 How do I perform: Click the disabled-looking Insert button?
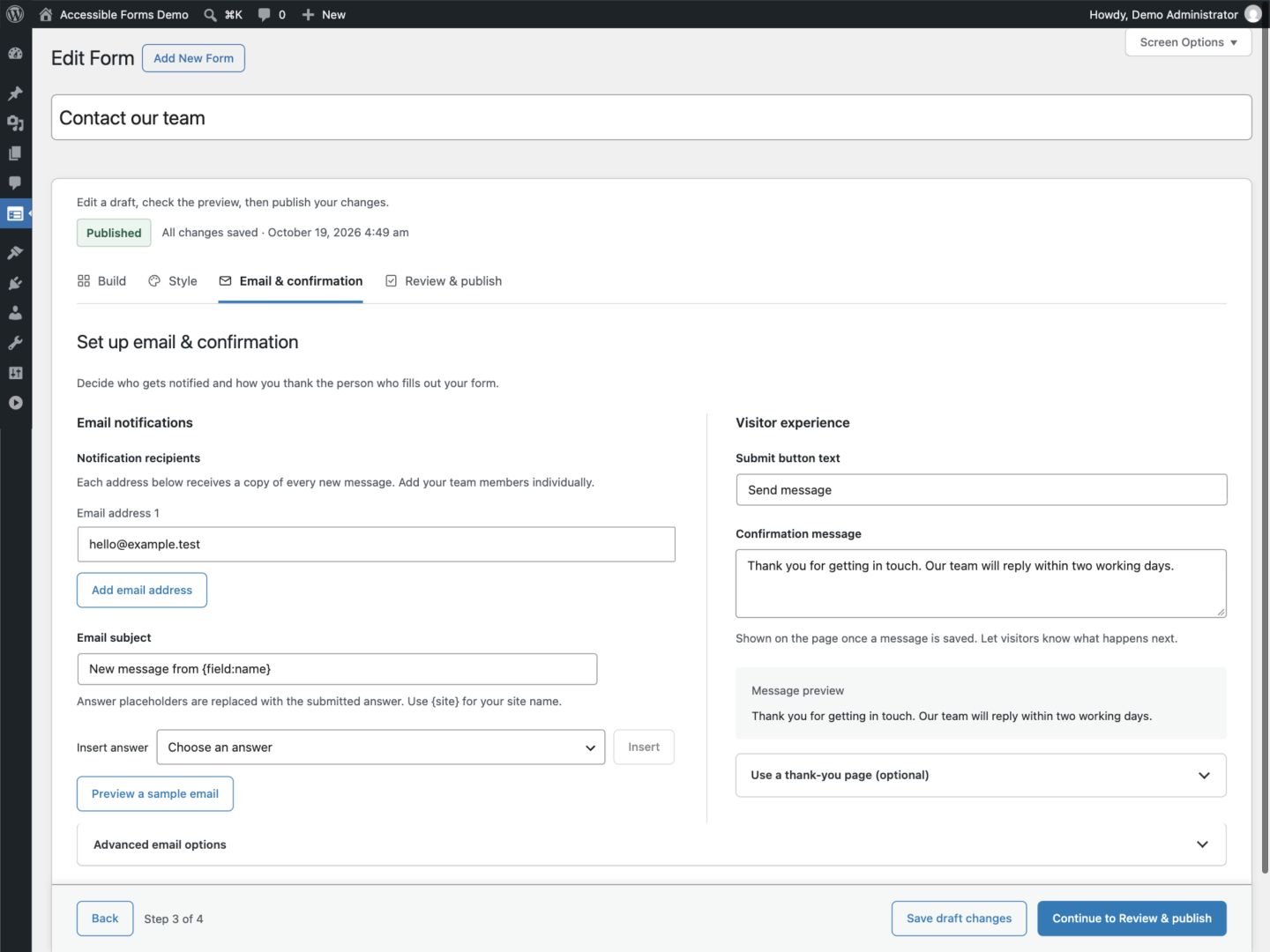[644, 747]
